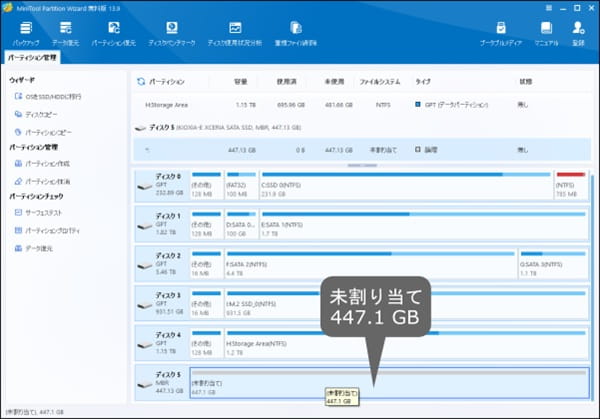Collapse the sidebar パーティション管理 section header
The image size is (600, 419).
pyautogui.click(x=34, y=147)
